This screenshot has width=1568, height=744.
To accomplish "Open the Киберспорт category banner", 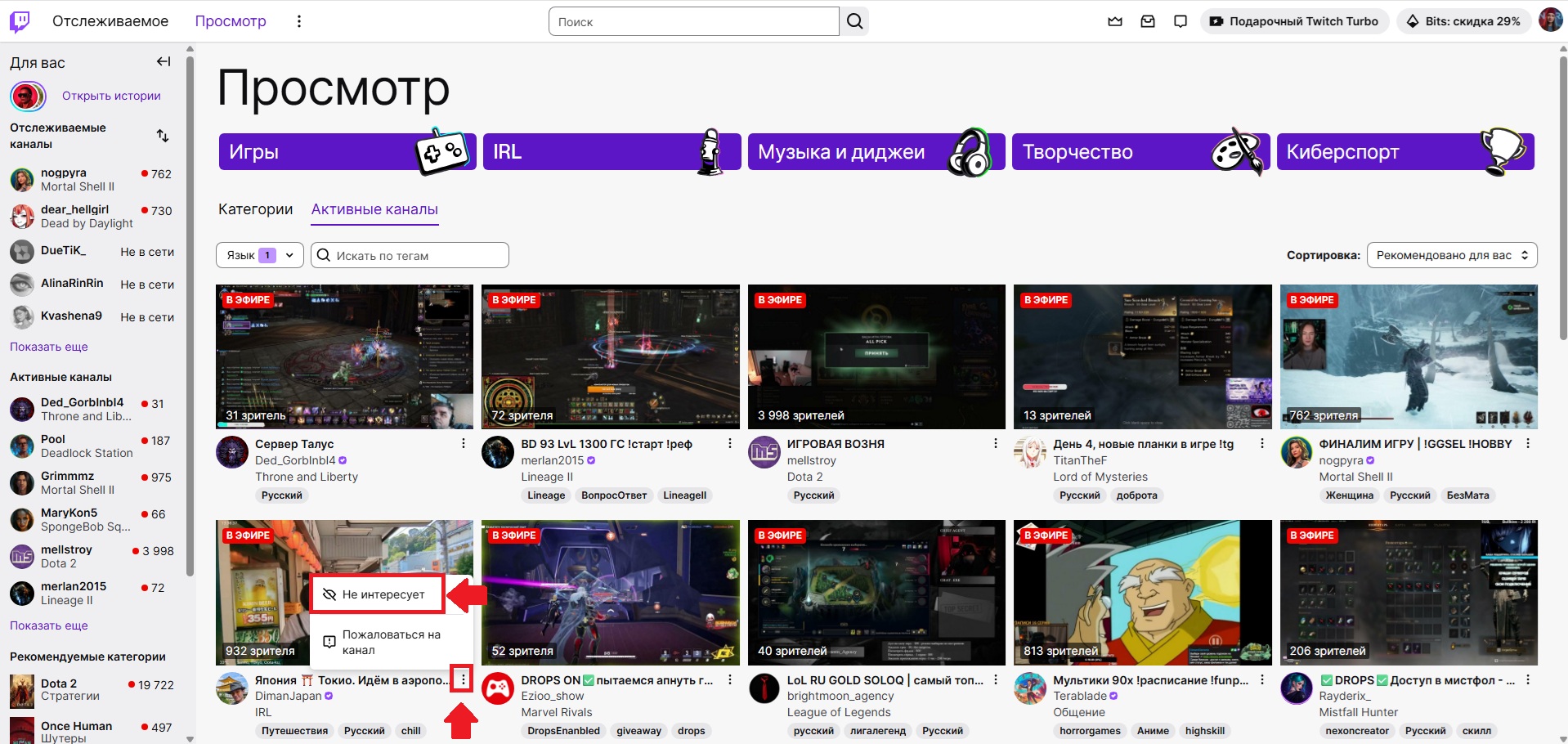I will (1405, 152).
